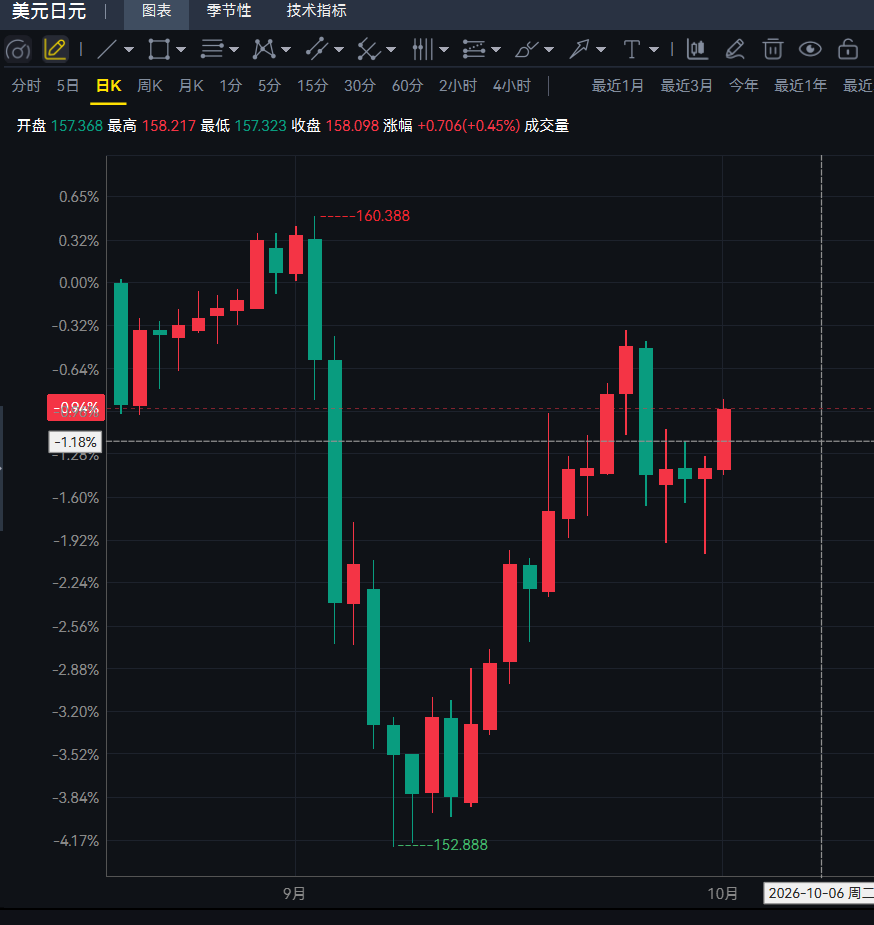Viewport: 874px width, 925px height.
Task: Click the 152.888 low price label
Action: coord(461,845)
